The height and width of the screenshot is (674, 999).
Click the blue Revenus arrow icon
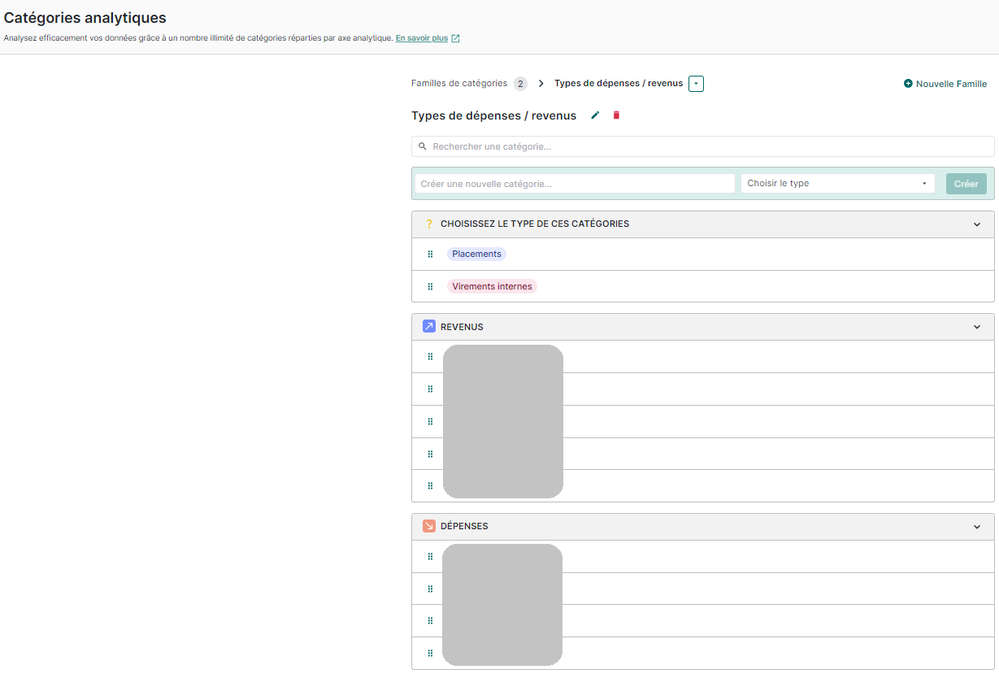coord(429,327)
